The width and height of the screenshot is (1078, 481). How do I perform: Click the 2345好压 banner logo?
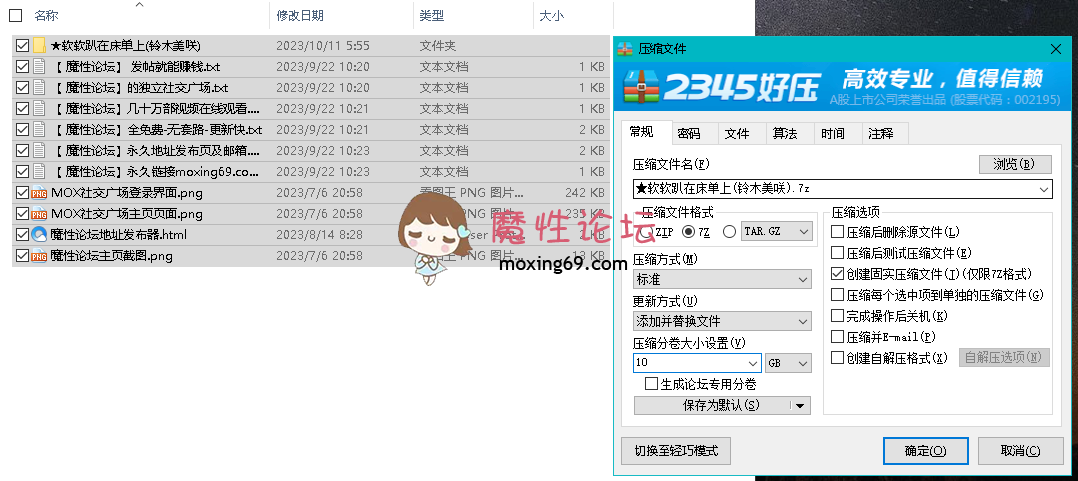click(722, 87)
